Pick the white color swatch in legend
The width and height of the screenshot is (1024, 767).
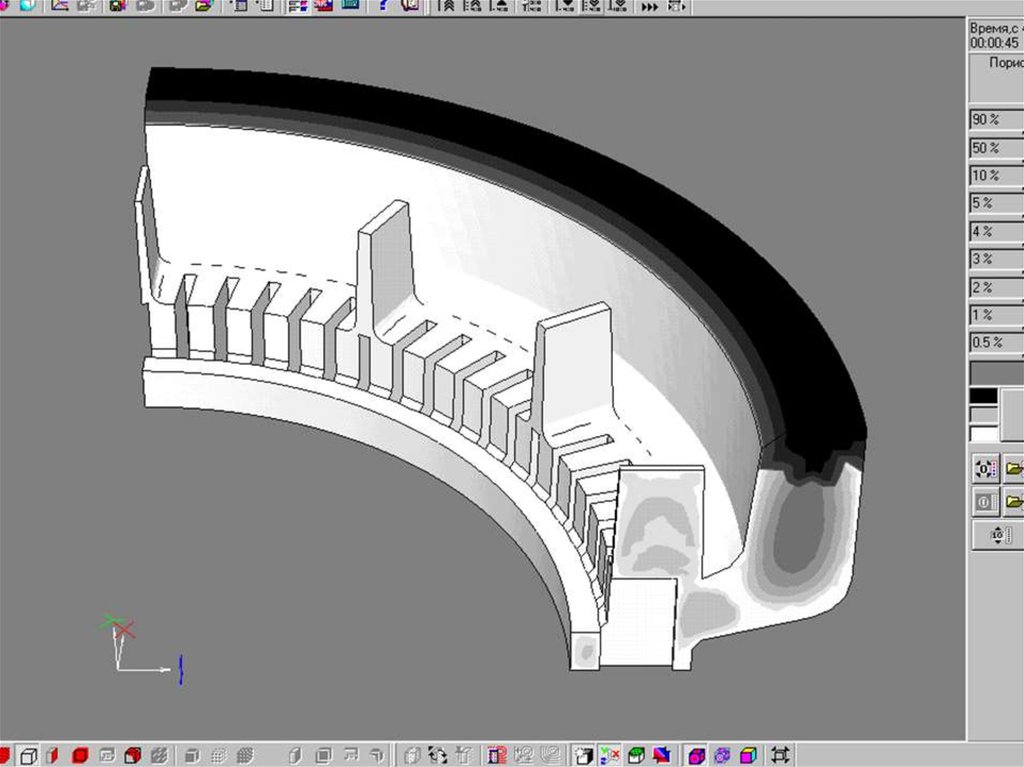984,434
